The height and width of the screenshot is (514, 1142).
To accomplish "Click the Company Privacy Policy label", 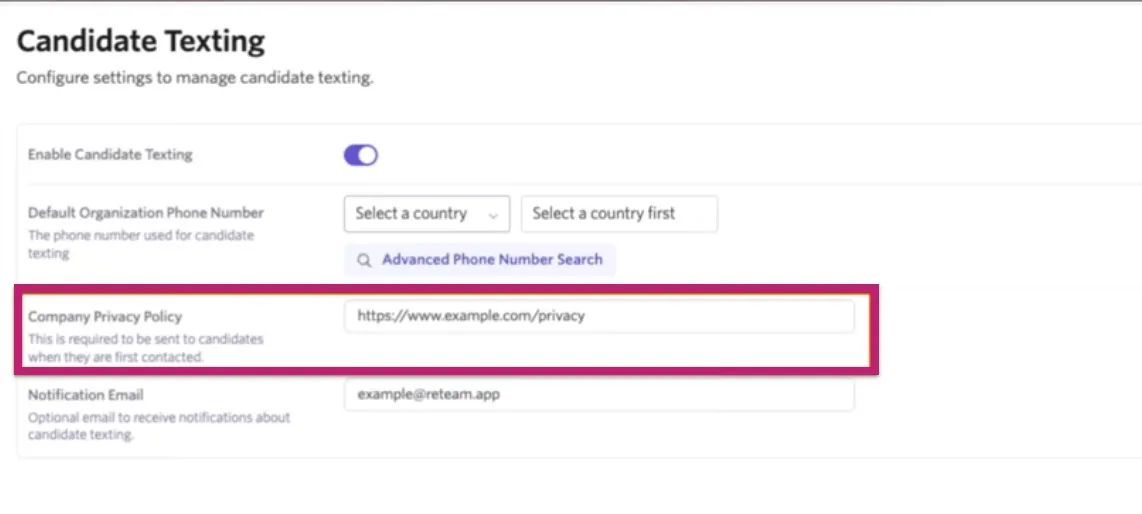I will [105, 317].
